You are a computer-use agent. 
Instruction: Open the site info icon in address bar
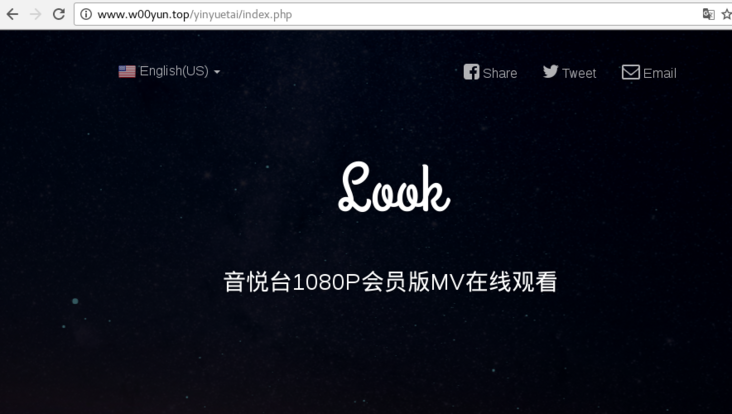86,14
